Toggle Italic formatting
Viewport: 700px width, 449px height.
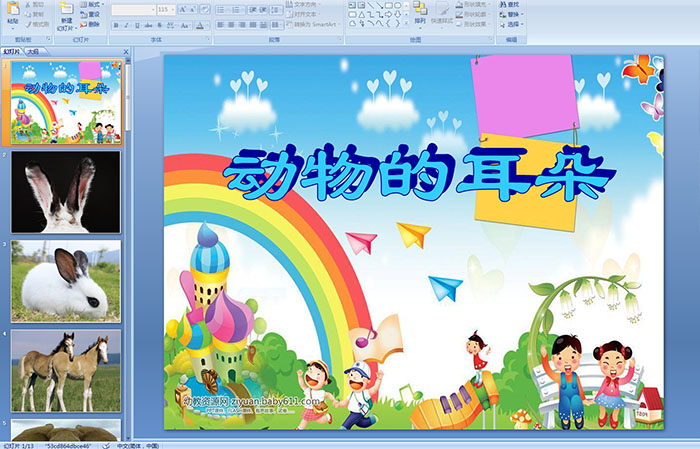pos(126,25)
